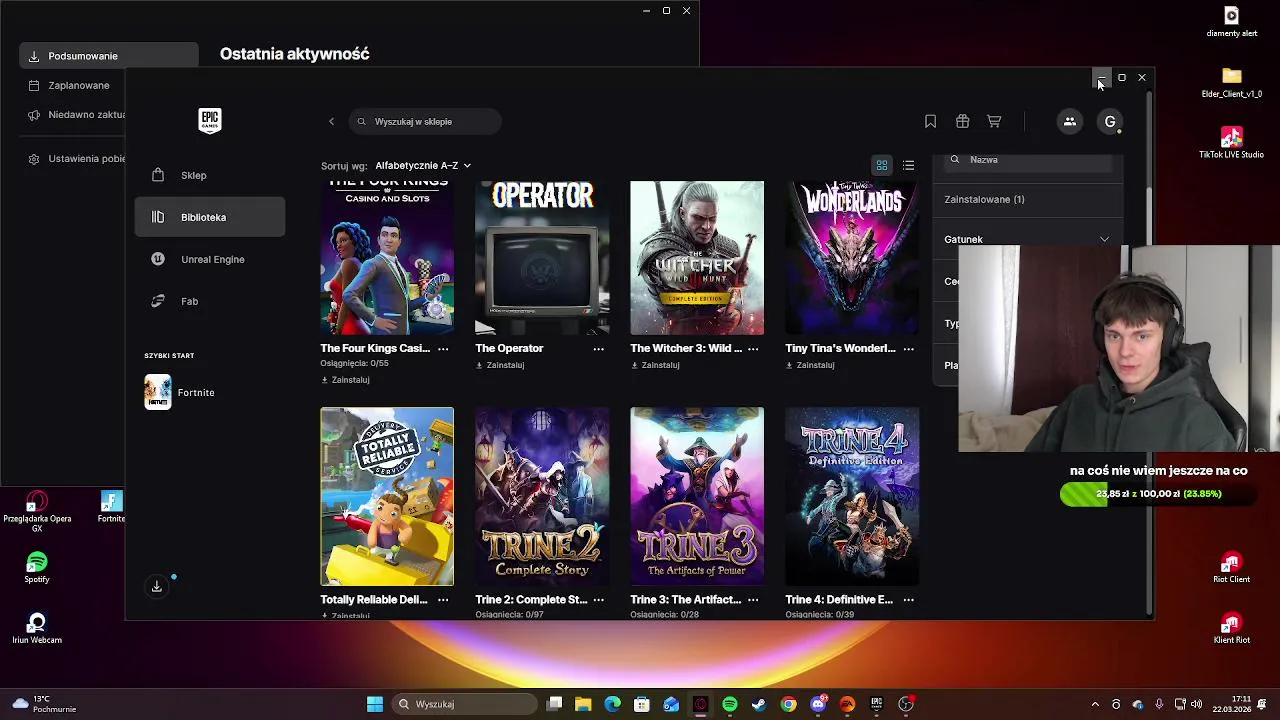This screenshot has height=720, width=1280.
Task: Open Tiny Tina's Wonderlands cover
Action: 852,258
